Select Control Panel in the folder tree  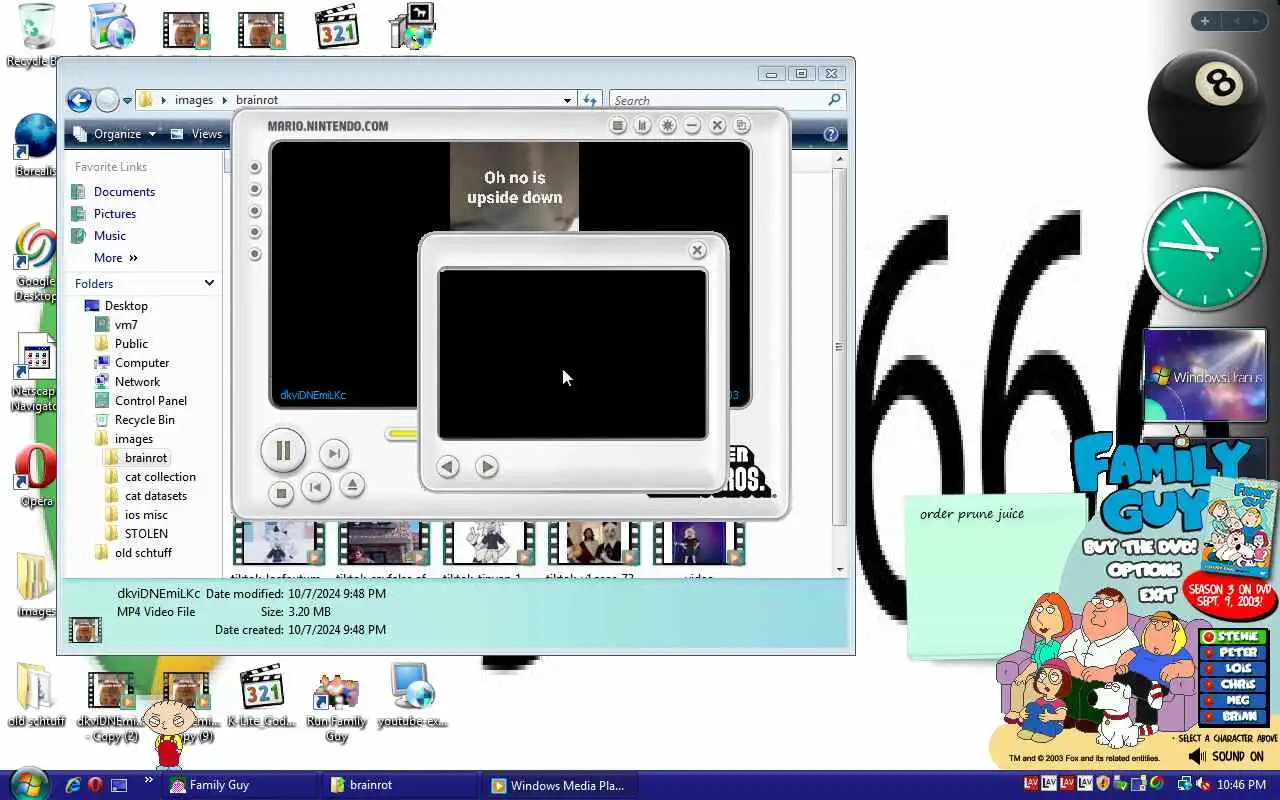click(x=151, y=401)
